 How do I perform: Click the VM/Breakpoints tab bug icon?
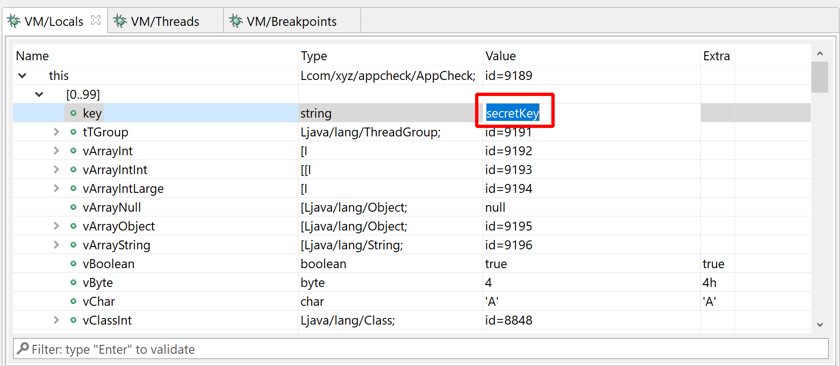point(236,21)
